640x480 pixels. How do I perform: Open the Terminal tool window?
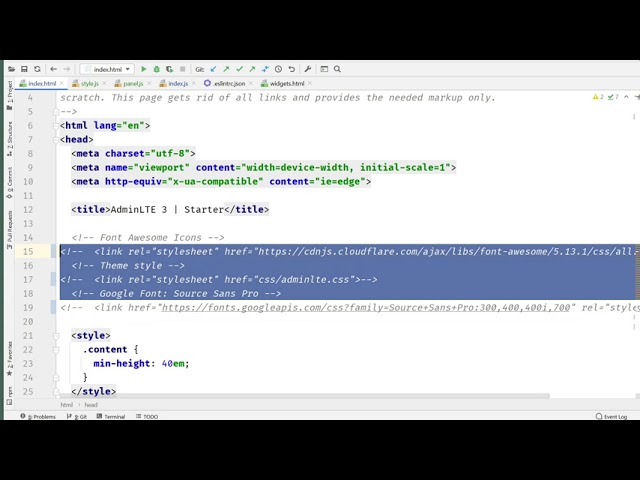pos(111,416)
